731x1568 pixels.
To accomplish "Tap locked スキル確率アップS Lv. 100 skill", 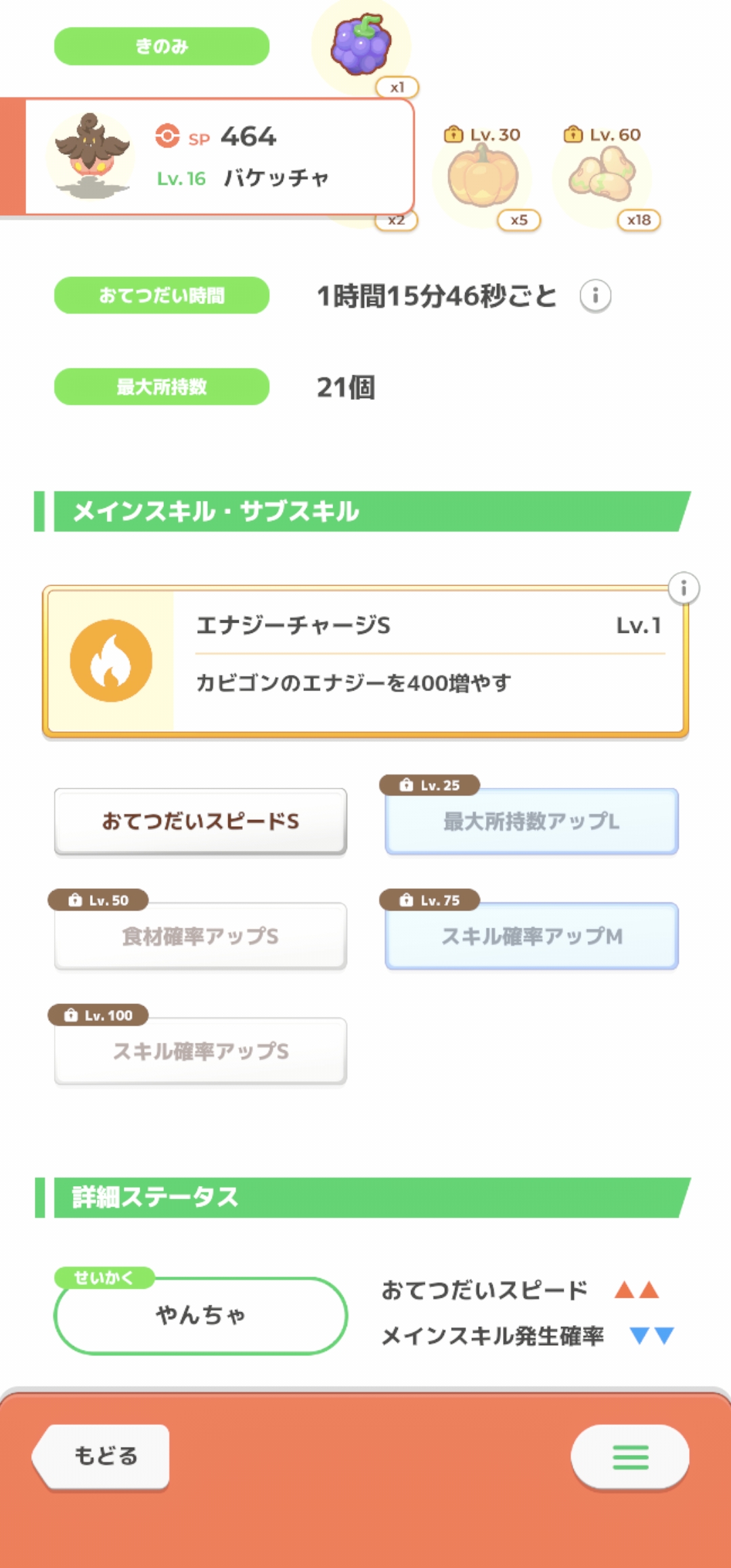I will click(x=200, y=1051).
